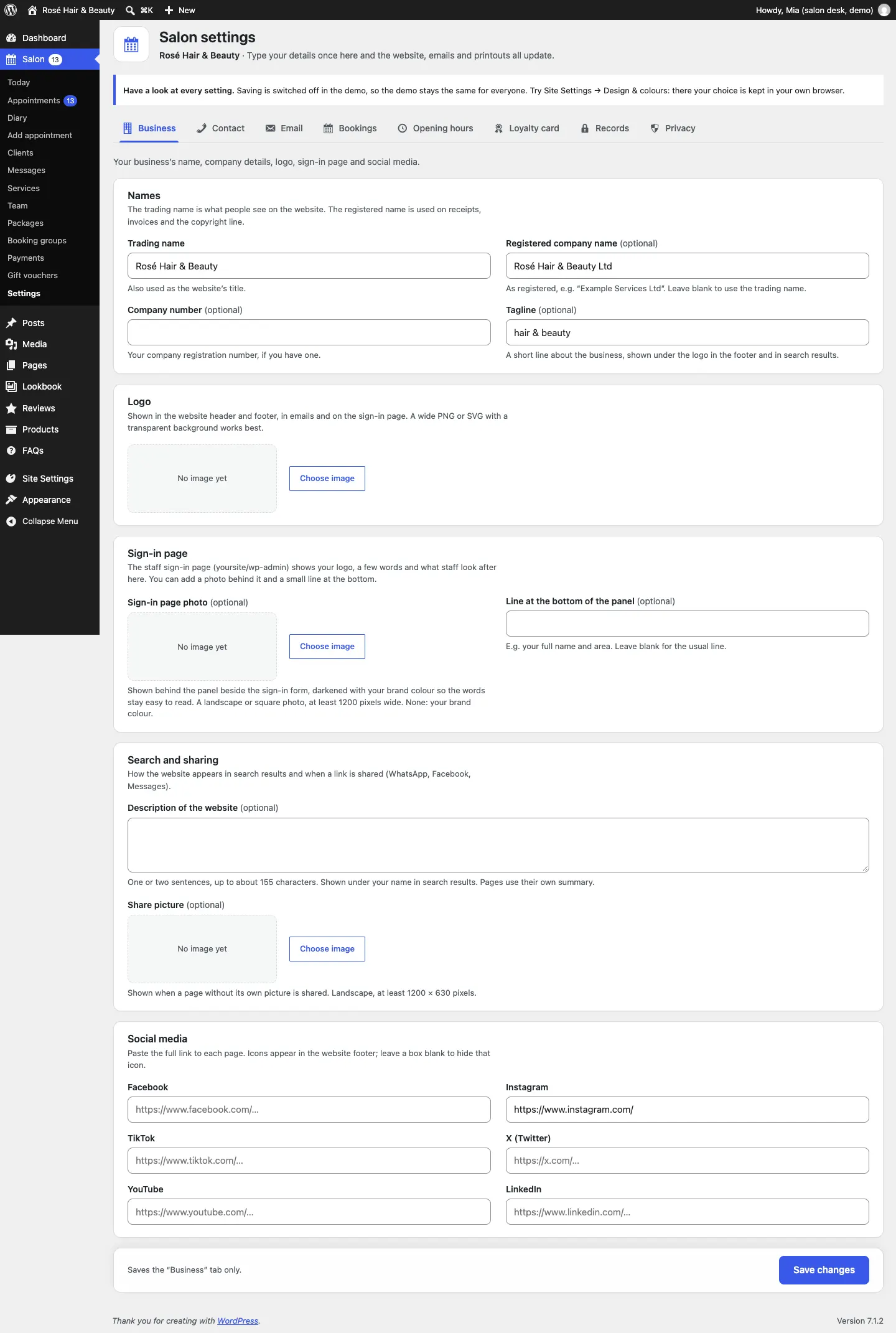Click the FAQs question mark icon
The width and height of the screenshot is (896, 1333).
coord(11,451)
